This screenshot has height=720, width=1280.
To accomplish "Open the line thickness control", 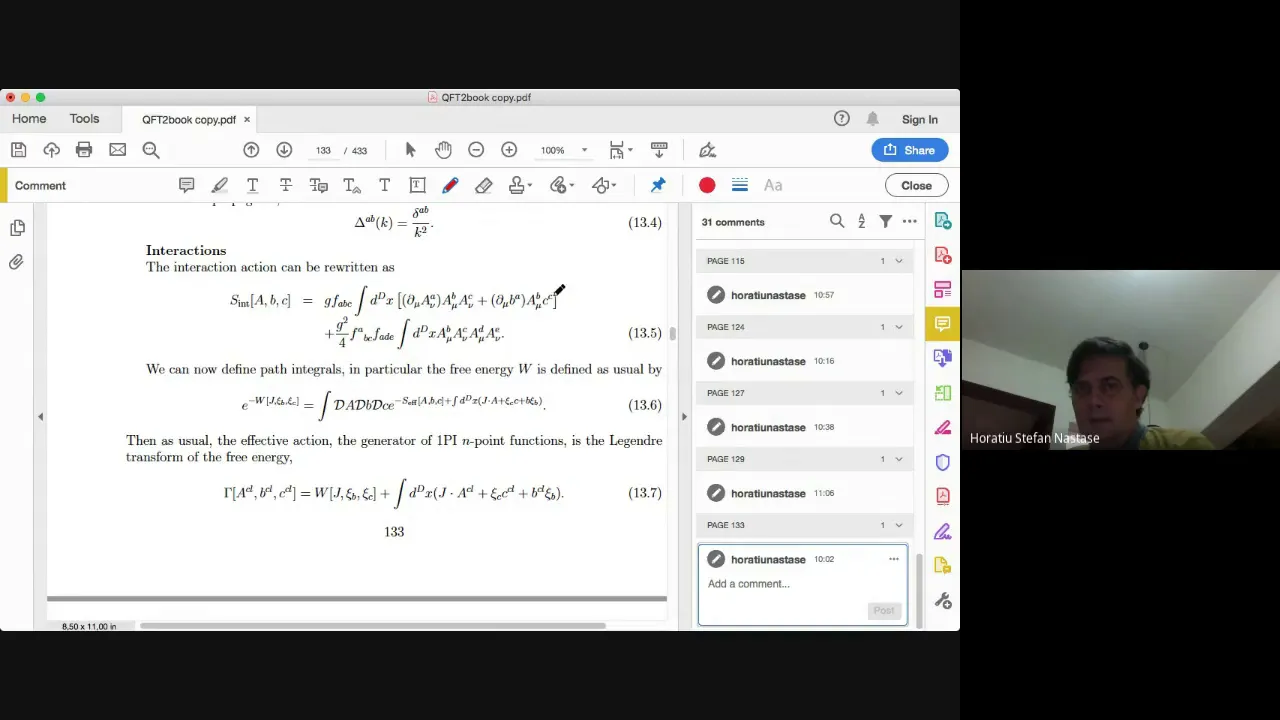I will [739, 185].
